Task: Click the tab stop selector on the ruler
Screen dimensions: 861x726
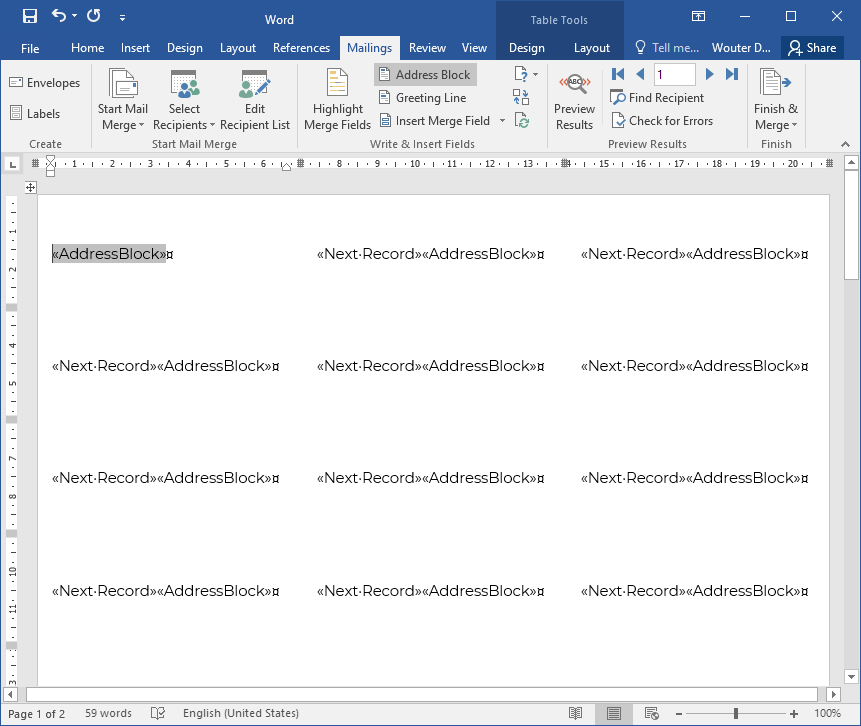Action: pyautogui.click(x=12, y=164)
